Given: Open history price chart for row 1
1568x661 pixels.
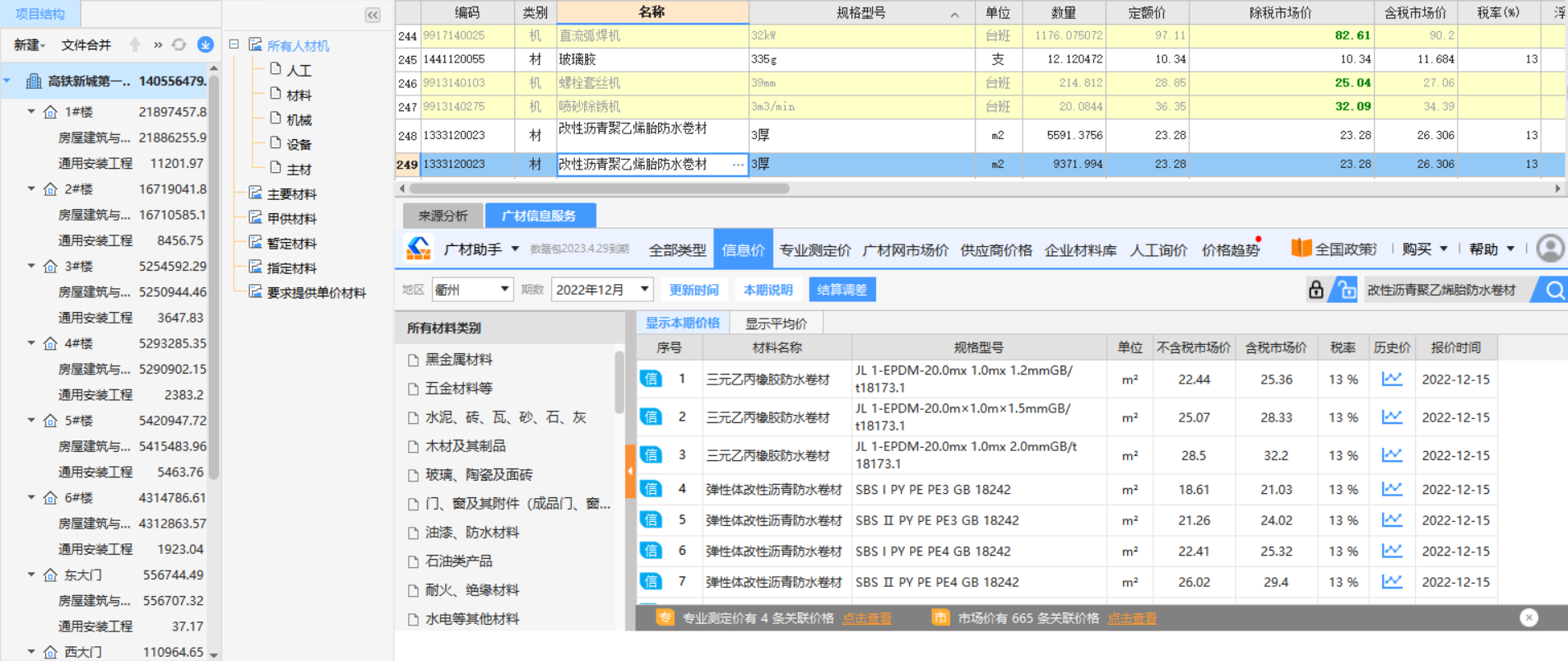Looking at the screenshot, I should point(1391,379).
